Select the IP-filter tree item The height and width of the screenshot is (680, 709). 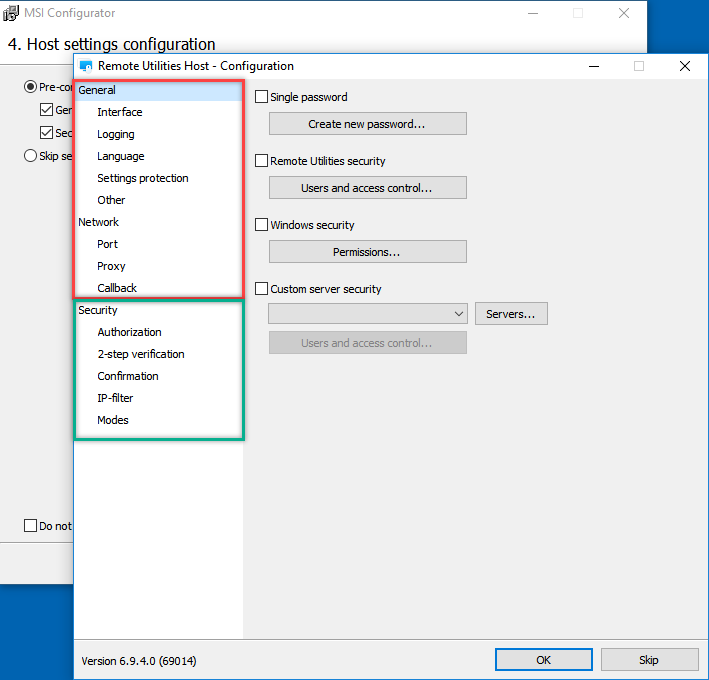coord(115,398)
